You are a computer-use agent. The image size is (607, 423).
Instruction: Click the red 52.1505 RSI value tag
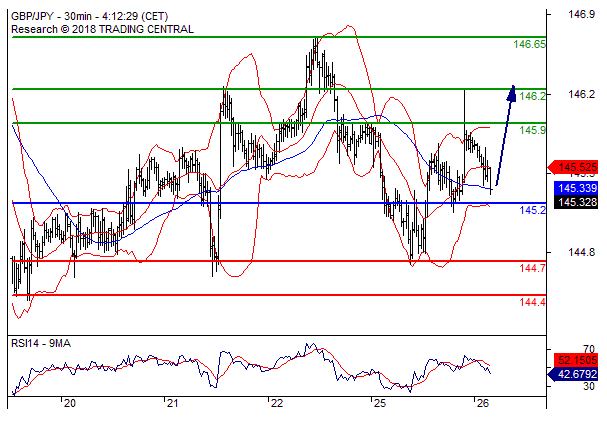pos(577,359)
